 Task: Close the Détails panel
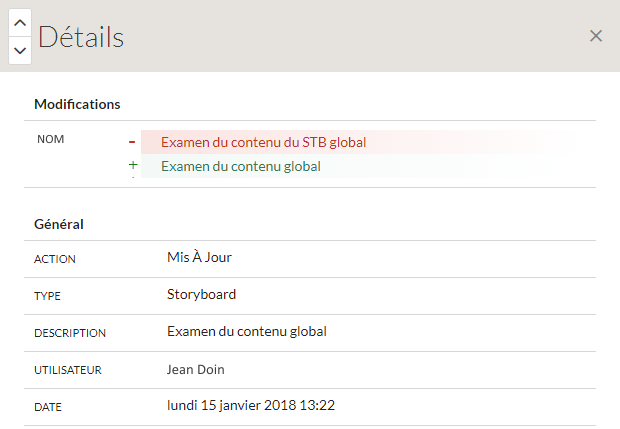[x=595, y=36]
